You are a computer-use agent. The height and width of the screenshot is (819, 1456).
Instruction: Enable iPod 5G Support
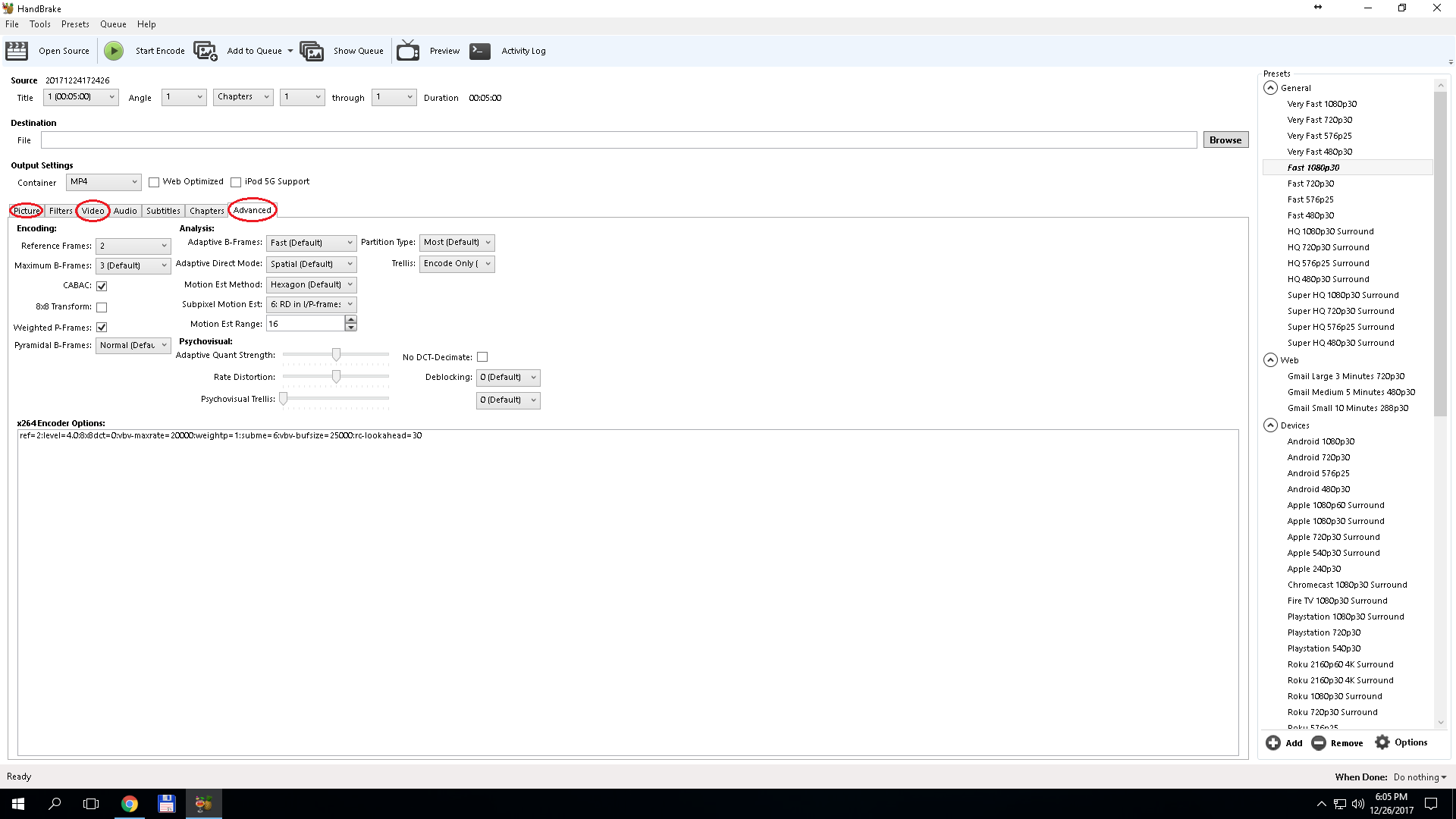pos(236,181)
